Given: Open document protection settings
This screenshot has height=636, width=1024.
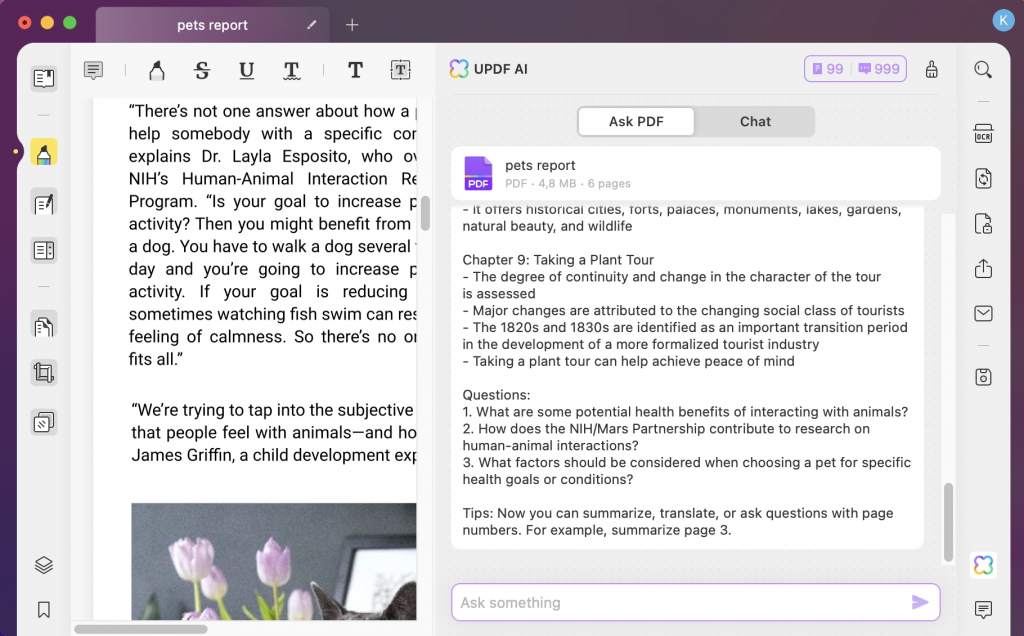Looking at the screenshot, I should (983, 223).
